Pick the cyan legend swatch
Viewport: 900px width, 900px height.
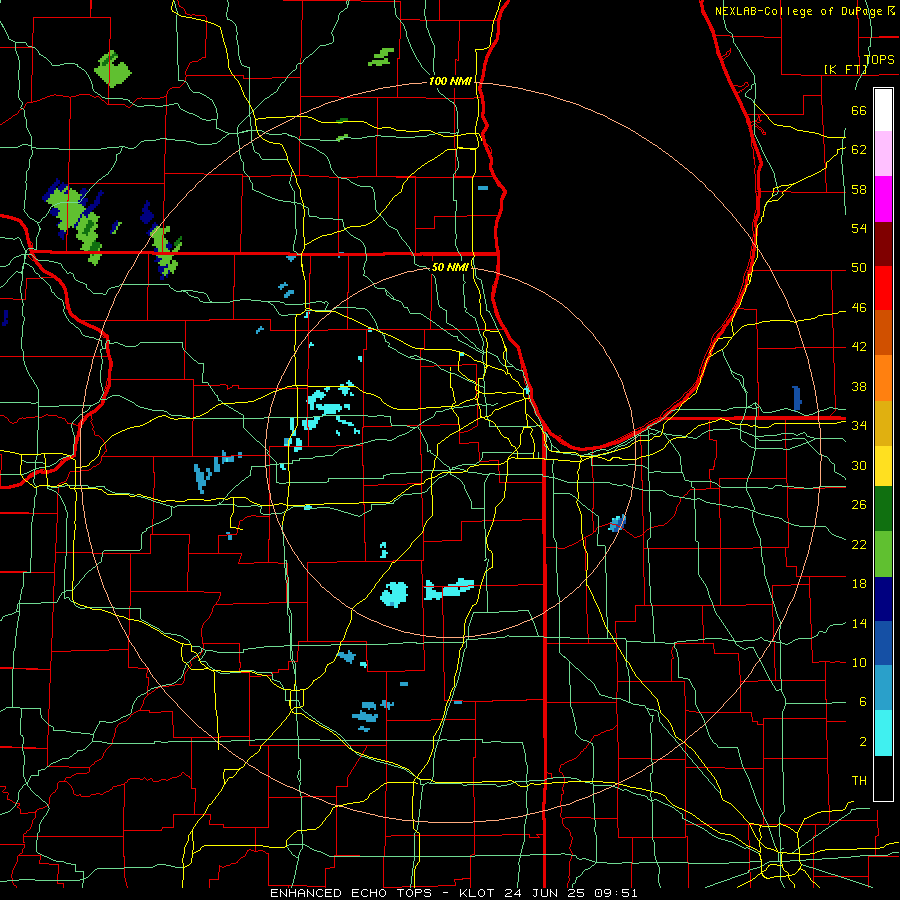click(883, 733)
